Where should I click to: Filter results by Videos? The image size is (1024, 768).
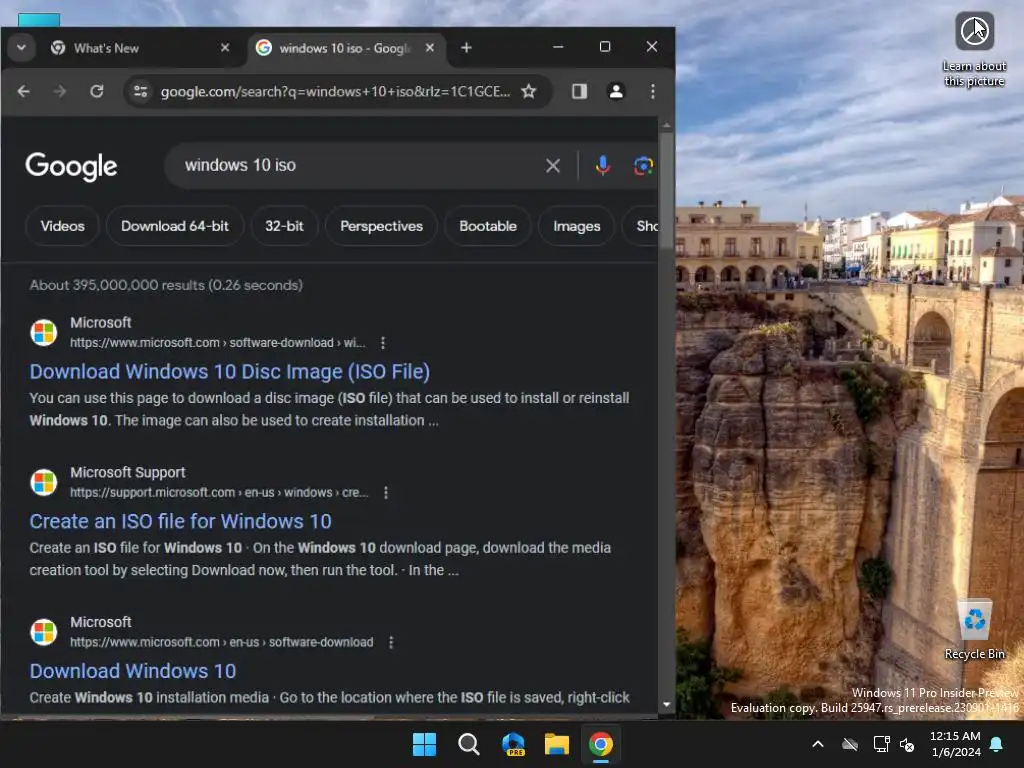(63, 226)
